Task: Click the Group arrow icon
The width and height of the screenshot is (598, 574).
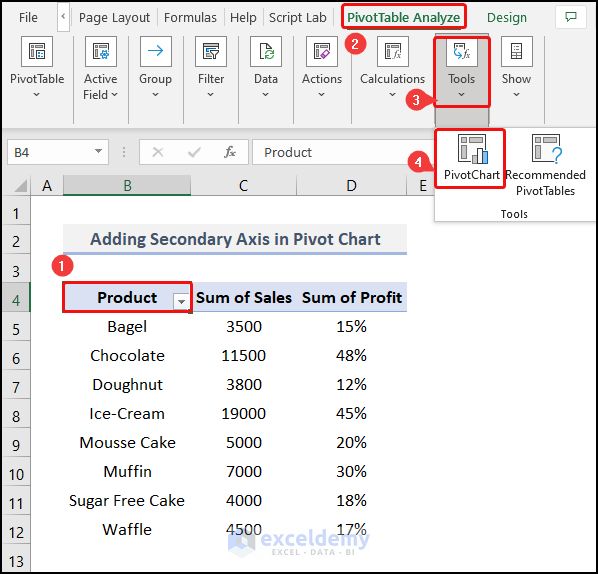Action: tap(156, 51)
